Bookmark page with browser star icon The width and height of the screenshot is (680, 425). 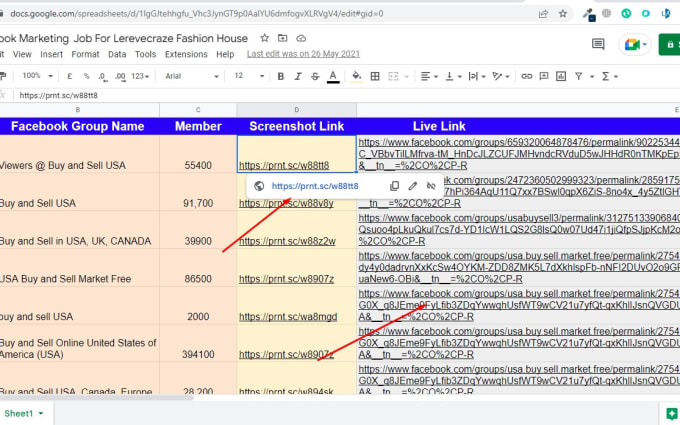click(x=562, y=14)
